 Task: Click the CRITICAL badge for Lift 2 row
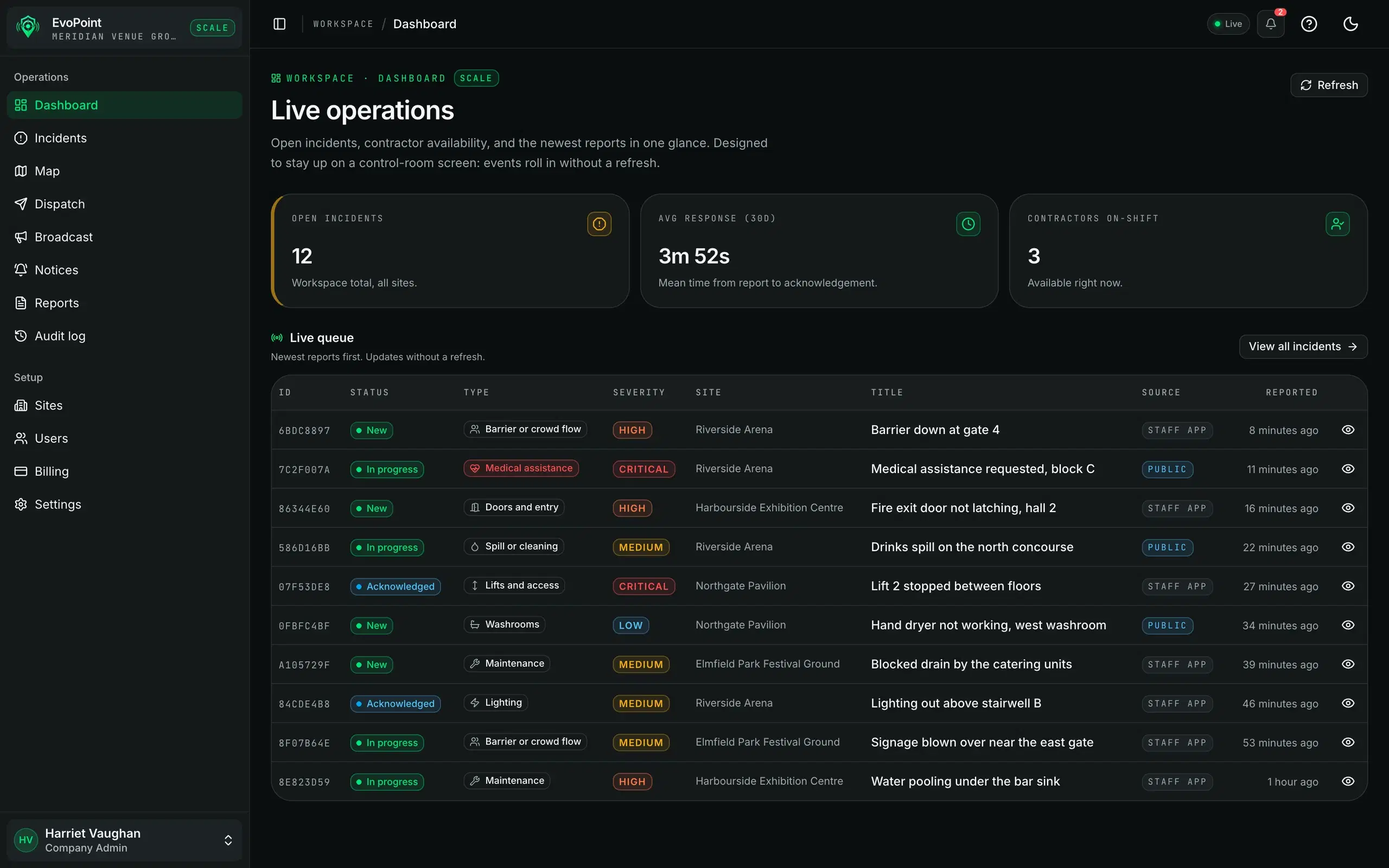point(643,586)
